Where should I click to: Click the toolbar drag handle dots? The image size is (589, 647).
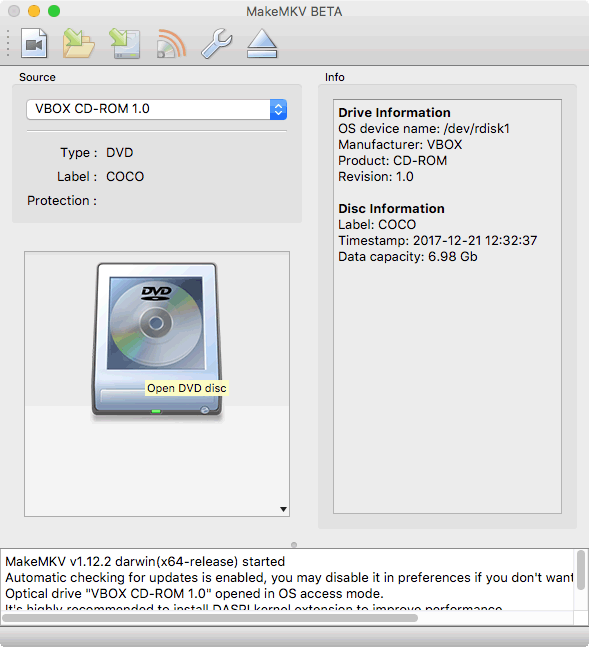(x=8, y=43)
